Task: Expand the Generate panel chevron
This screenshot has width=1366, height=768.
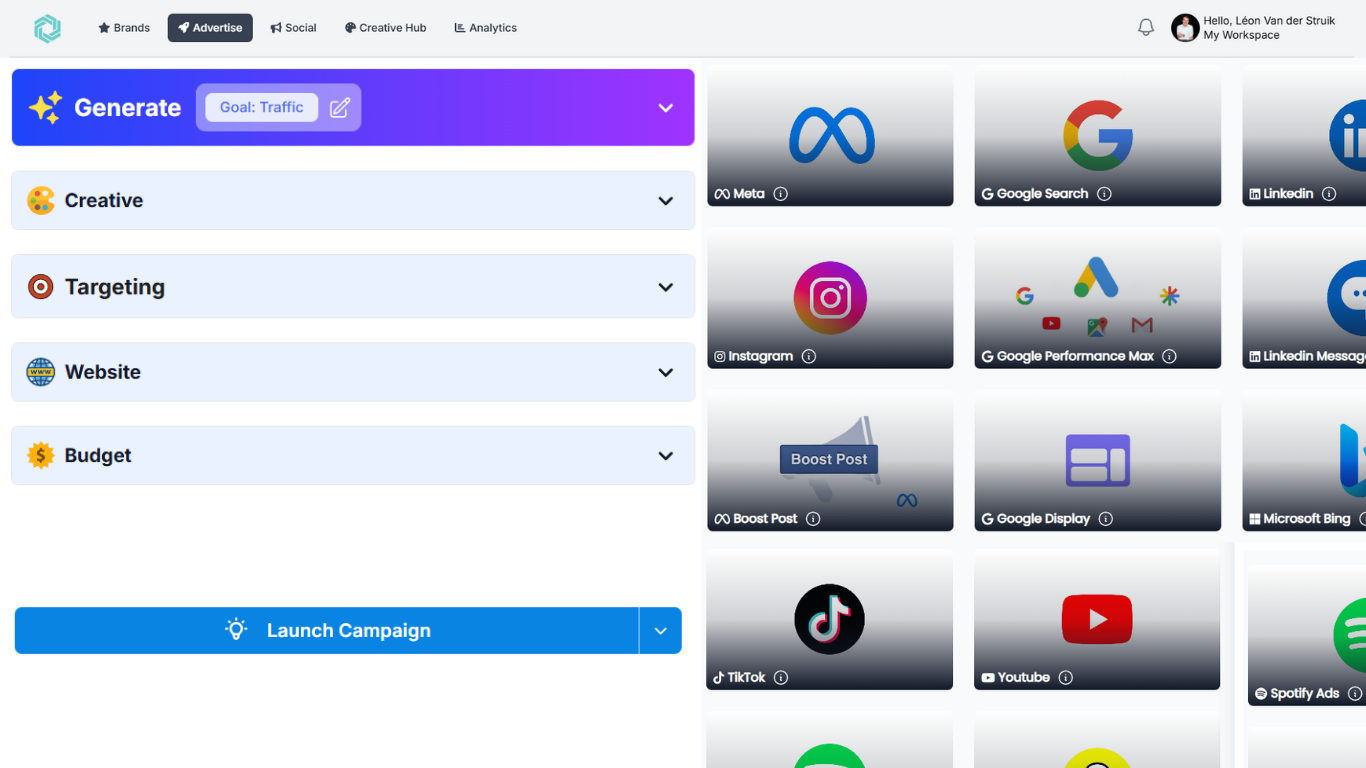Action: (666, 108)
